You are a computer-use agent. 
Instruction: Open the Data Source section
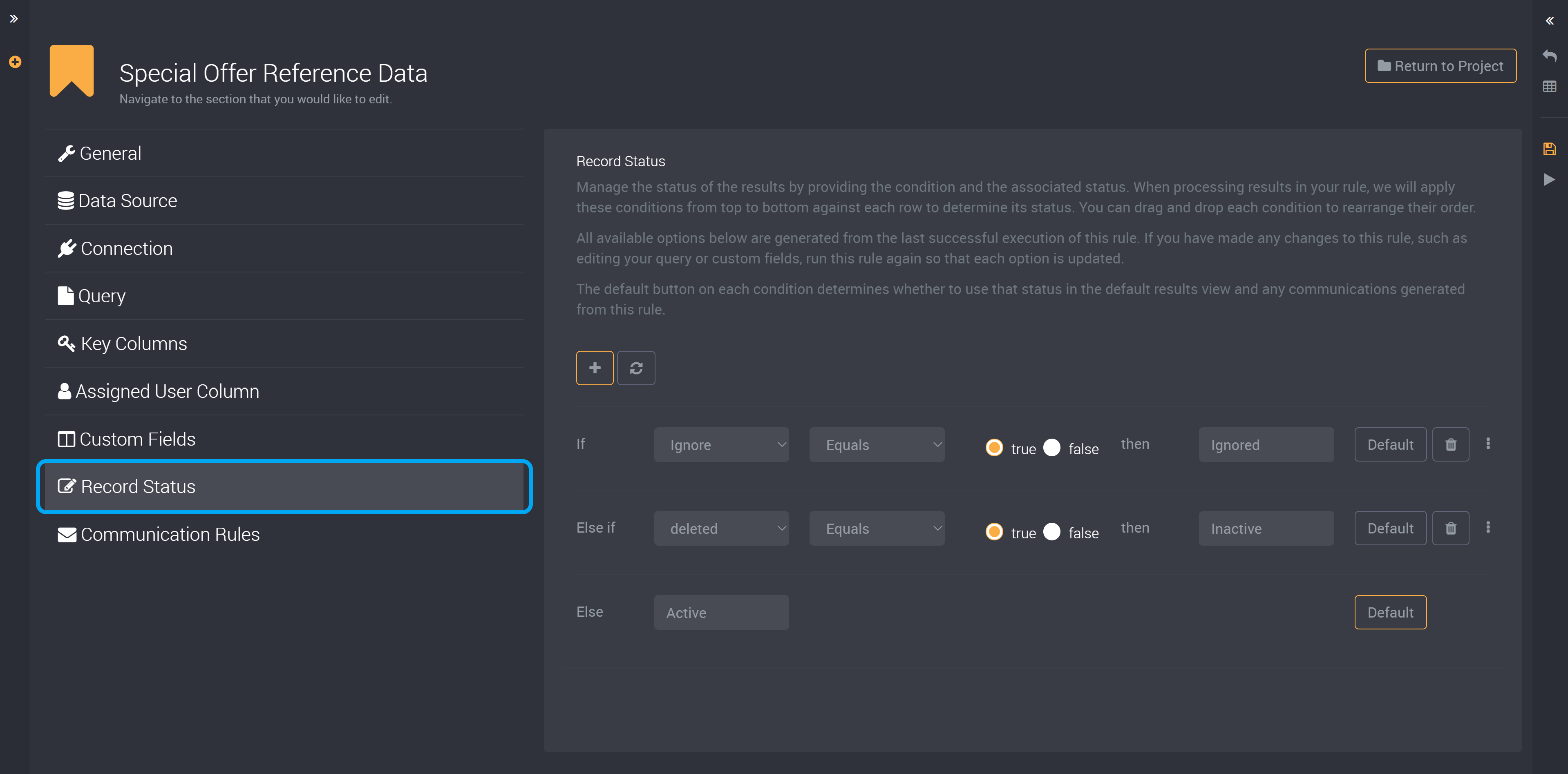coord(284,201)
